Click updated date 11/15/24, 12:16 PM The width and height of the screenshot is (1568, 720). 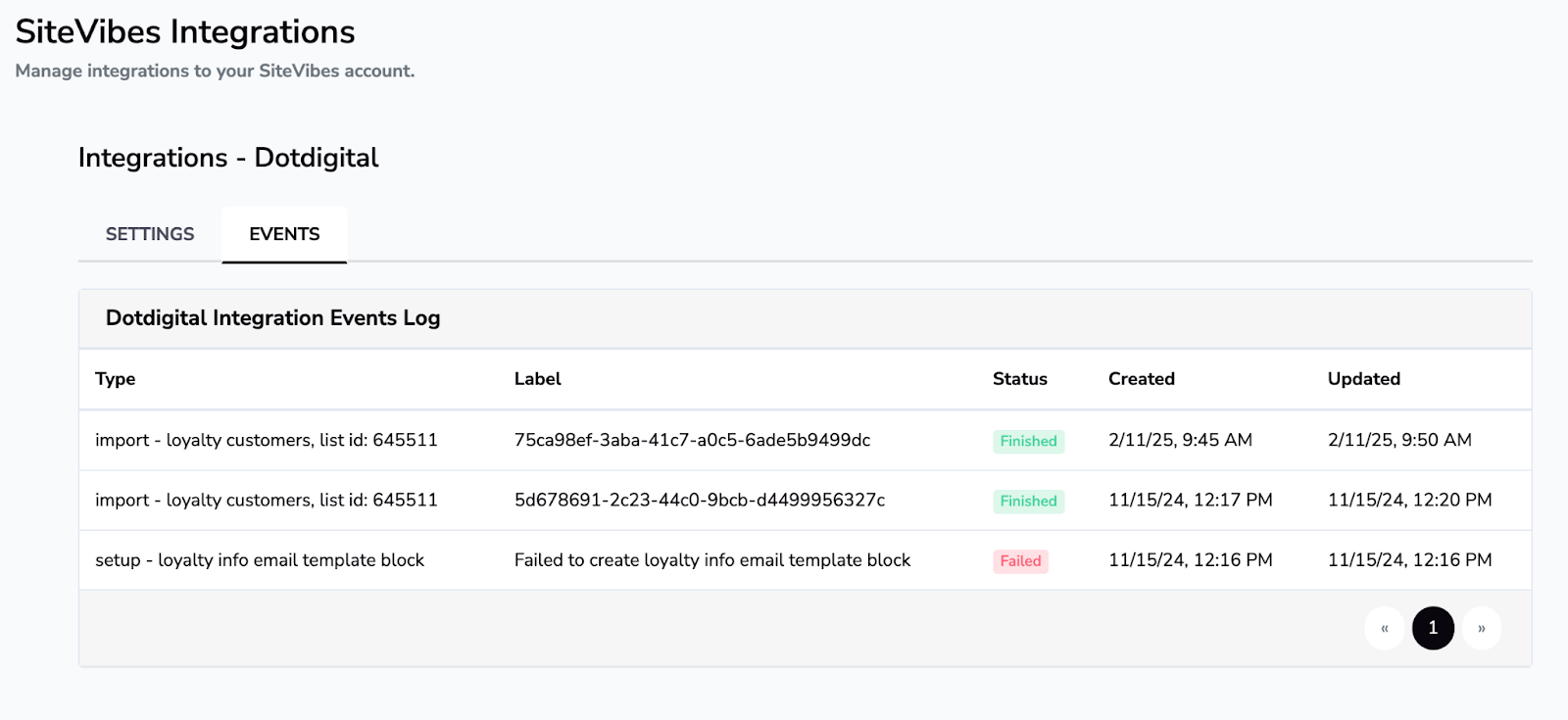pyautogui.click(x=1410, y=560)
